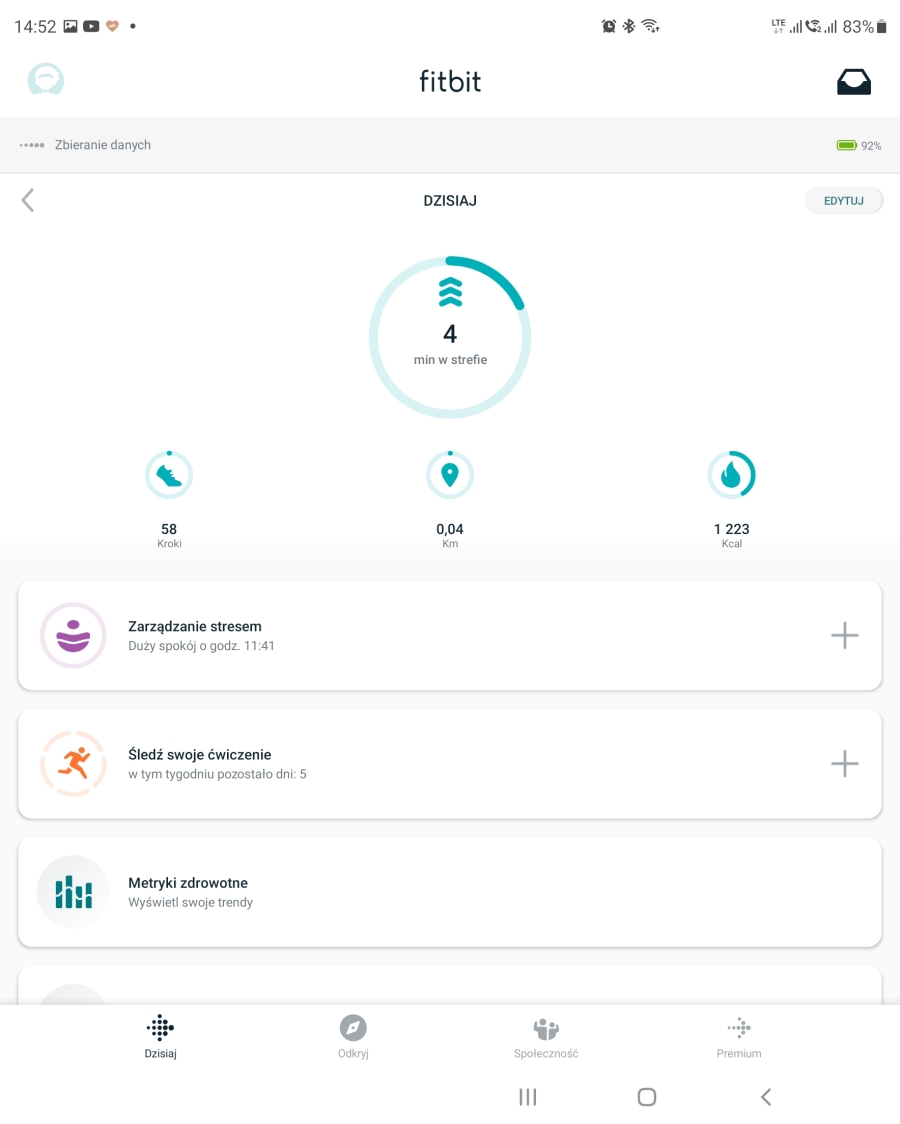Open the profile avatar icon
Image resolution: width=900 pixels, height=1124 pixels.
pyautogui.click(x=45, y=80)
